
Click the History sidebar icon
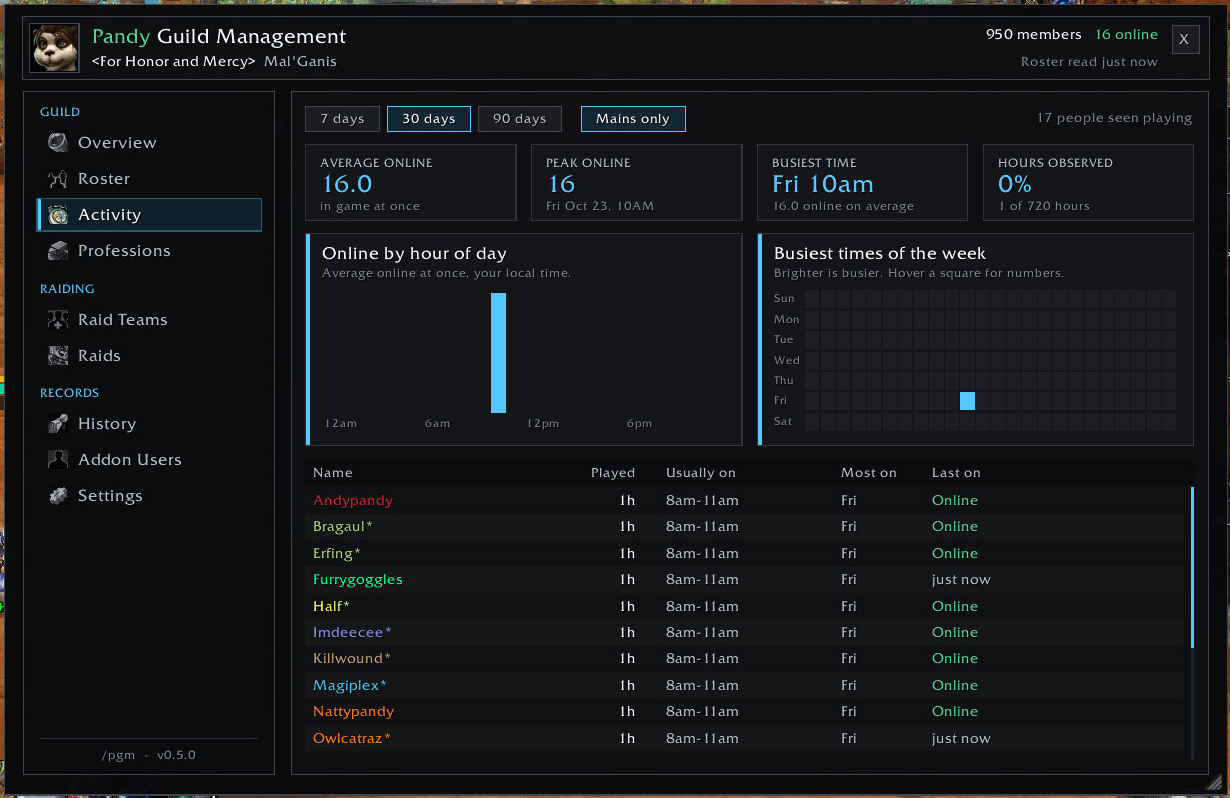coord(59,423)
